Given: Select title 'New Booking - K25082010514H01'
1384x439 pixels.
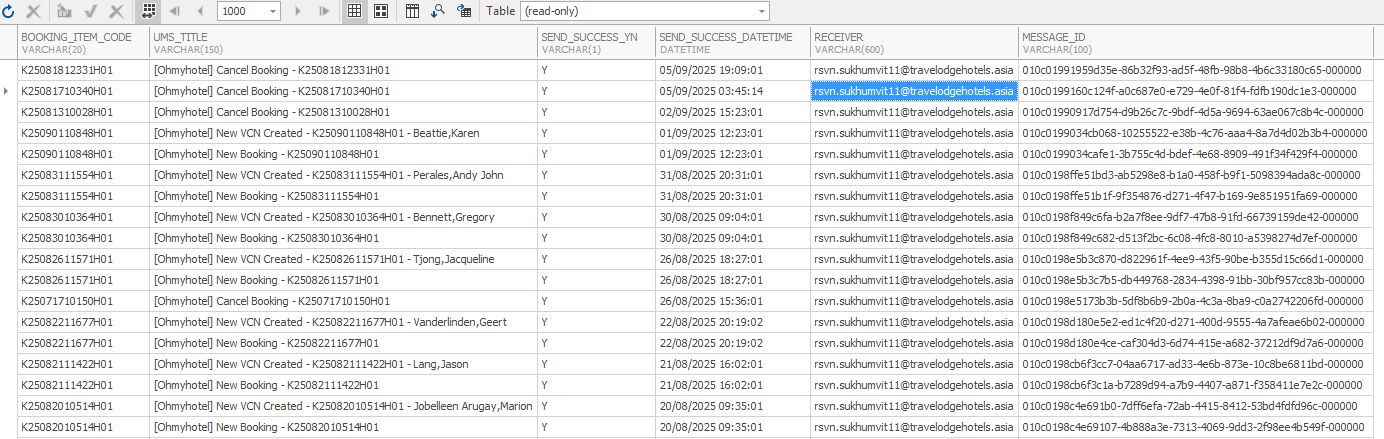Looking at the screenshot, I should (x=344, y=427).
